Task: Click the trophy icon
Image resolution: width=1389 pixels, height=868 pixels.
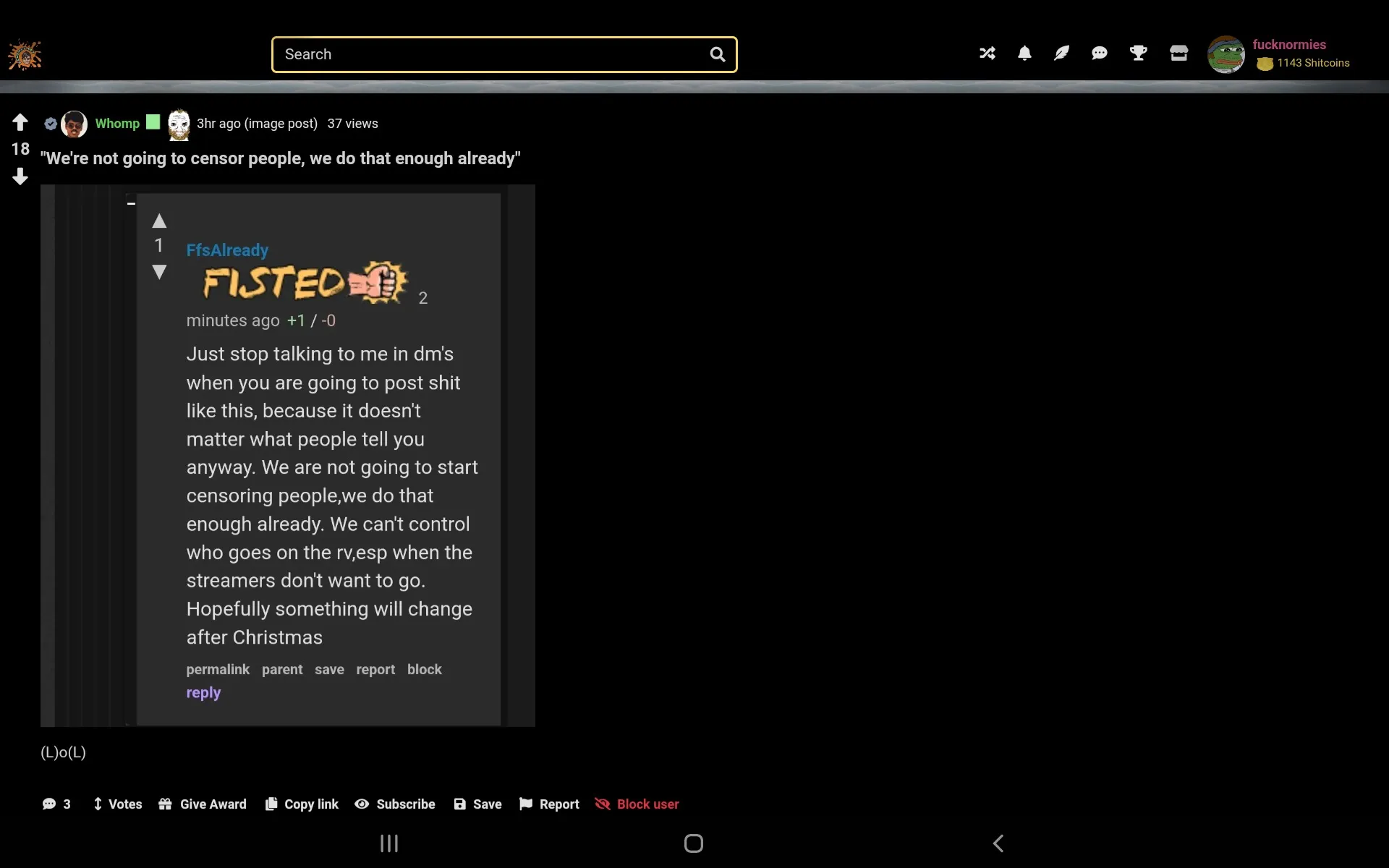Action: 1139,53
